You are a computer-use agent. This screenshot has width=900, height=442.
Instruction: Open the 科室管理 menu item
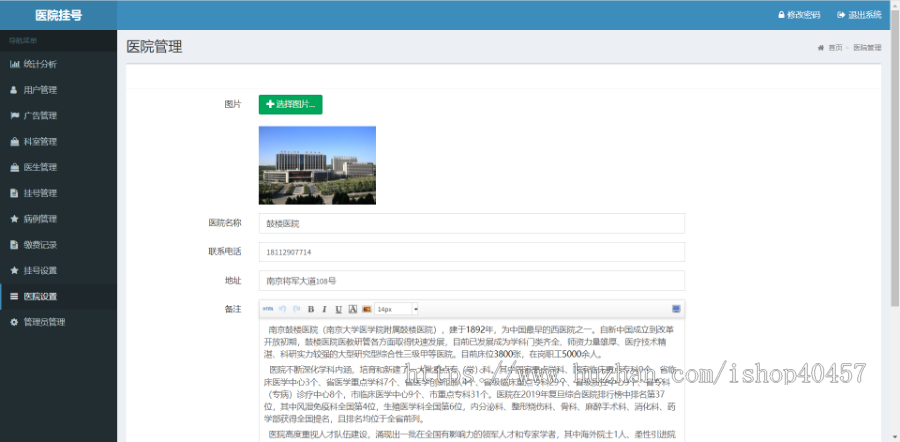[59, 142]
